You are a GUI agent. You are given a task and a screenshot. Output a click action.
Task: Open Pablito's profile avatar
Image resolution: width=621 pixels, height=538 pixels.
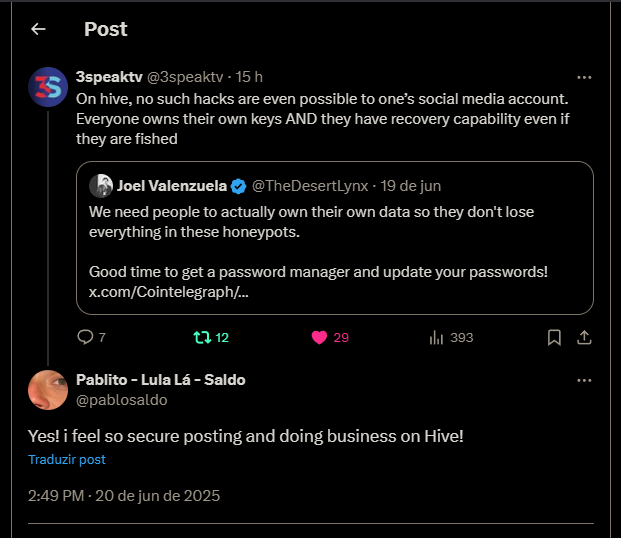coord(48,390)
